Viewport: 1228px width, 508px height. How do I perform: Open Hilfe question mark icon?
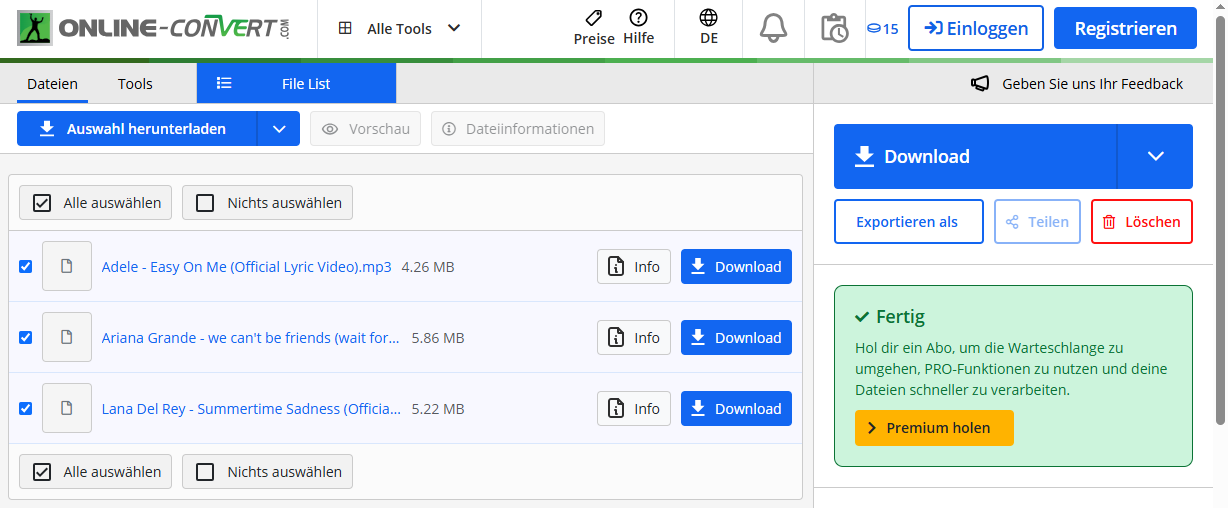coord(638,28)
